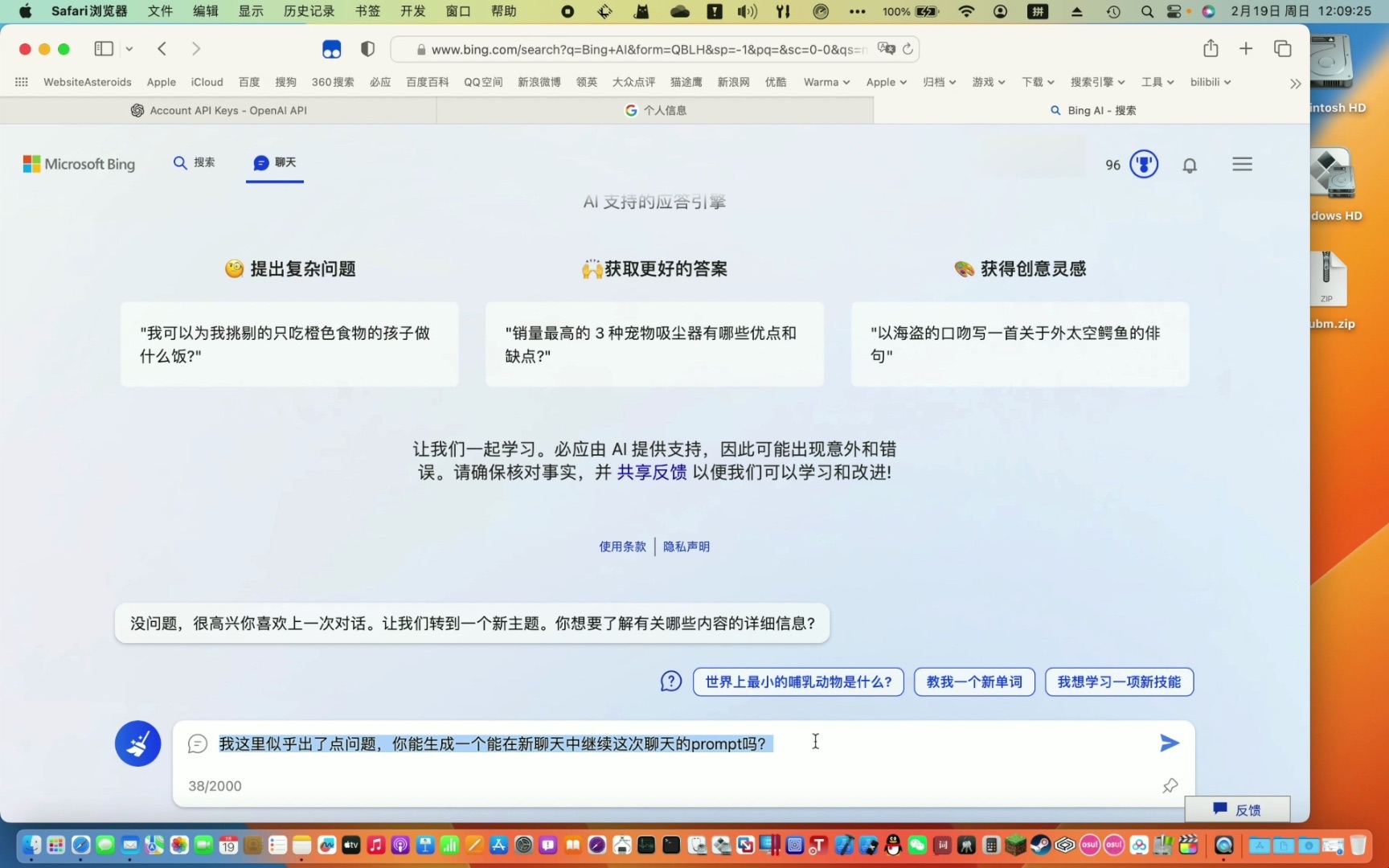The image size is (1389, 868).
Task: Open Bing hamburger menu
Action: (x=1242, y=165)
